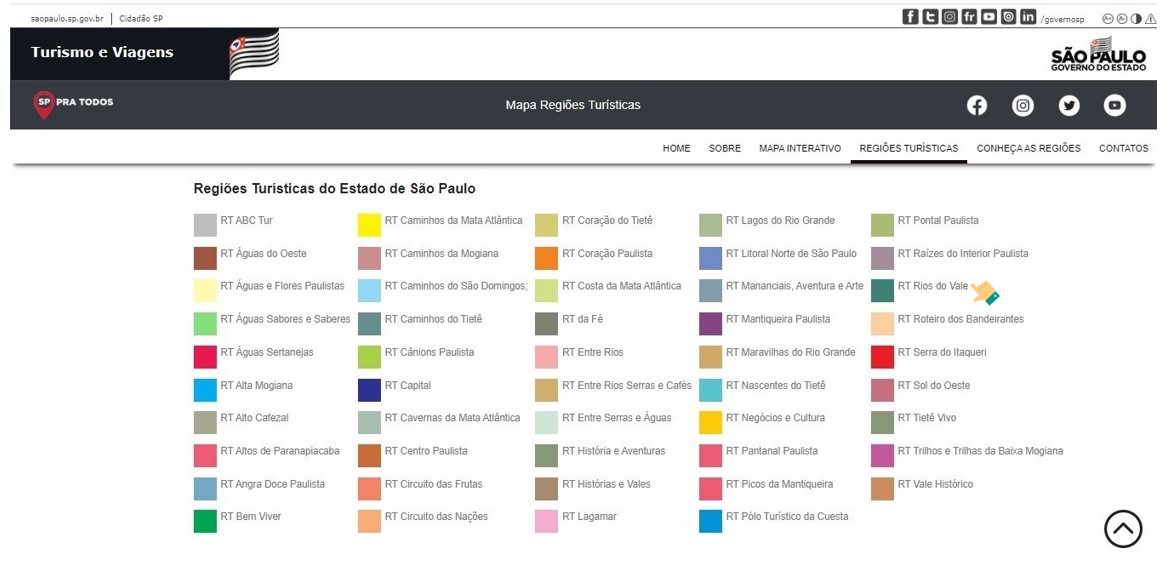1163x586 pixels.
Task: Click the scroll-to-top arrow circle
Action: click(1123, 529)
